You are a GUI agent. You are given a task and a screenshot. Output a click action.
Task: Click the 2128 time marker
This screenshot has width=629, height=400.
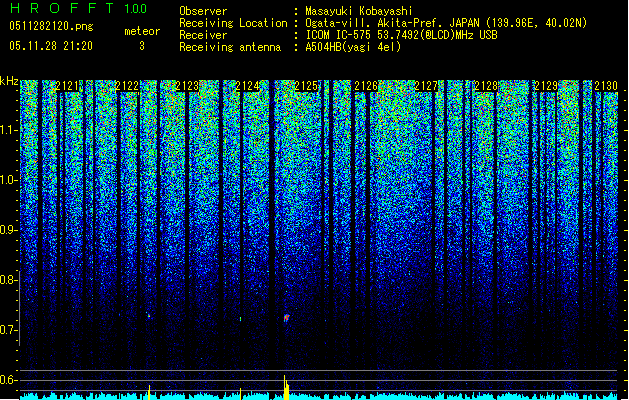tap(486, 86)
